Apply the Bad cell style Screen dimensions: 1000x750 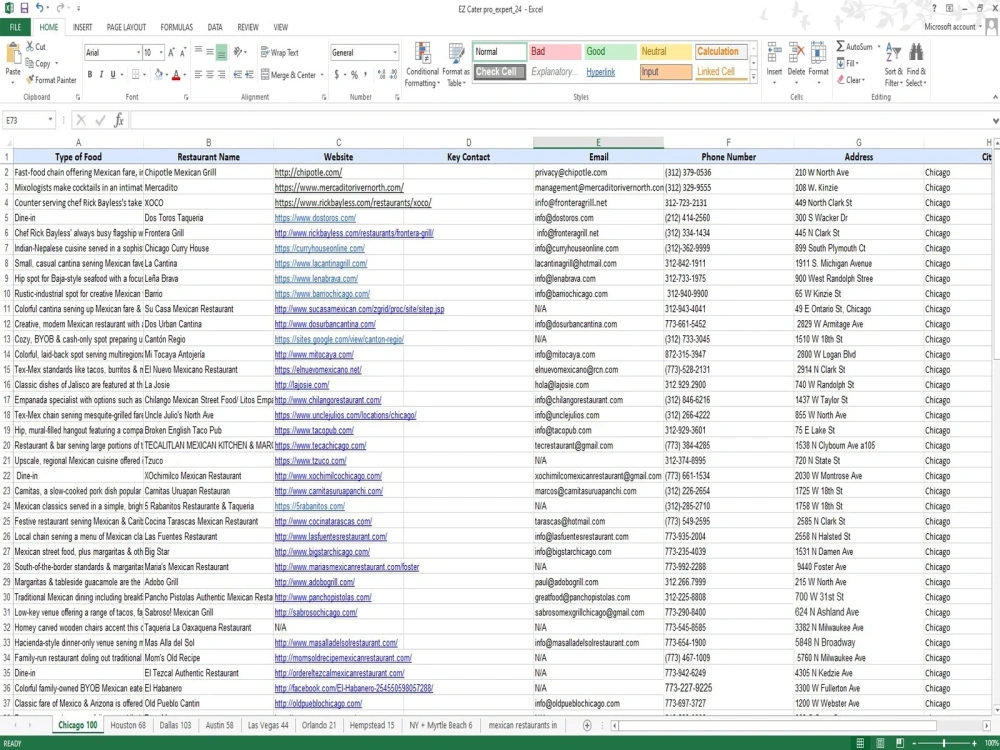(555, 52)
